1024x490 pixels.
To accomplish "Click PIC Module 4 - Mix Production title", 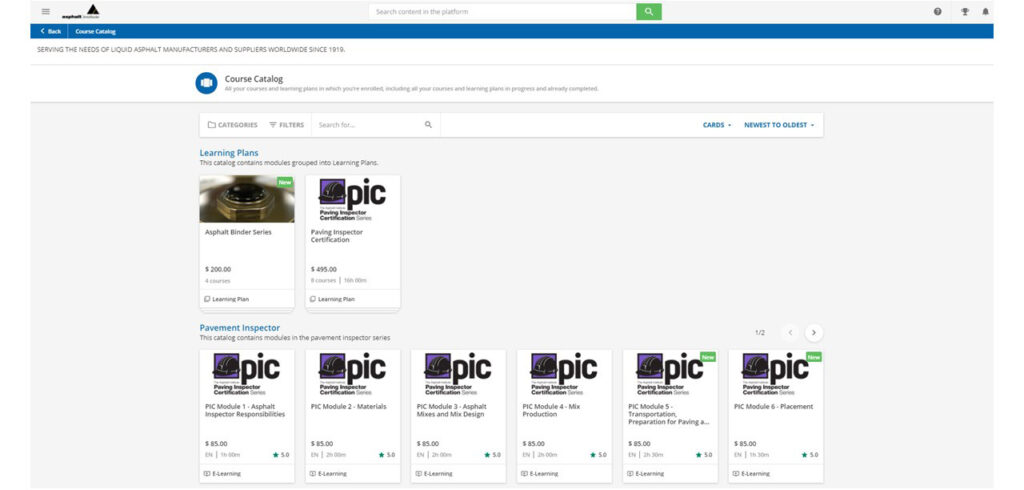I will click(x=551, y=410).
